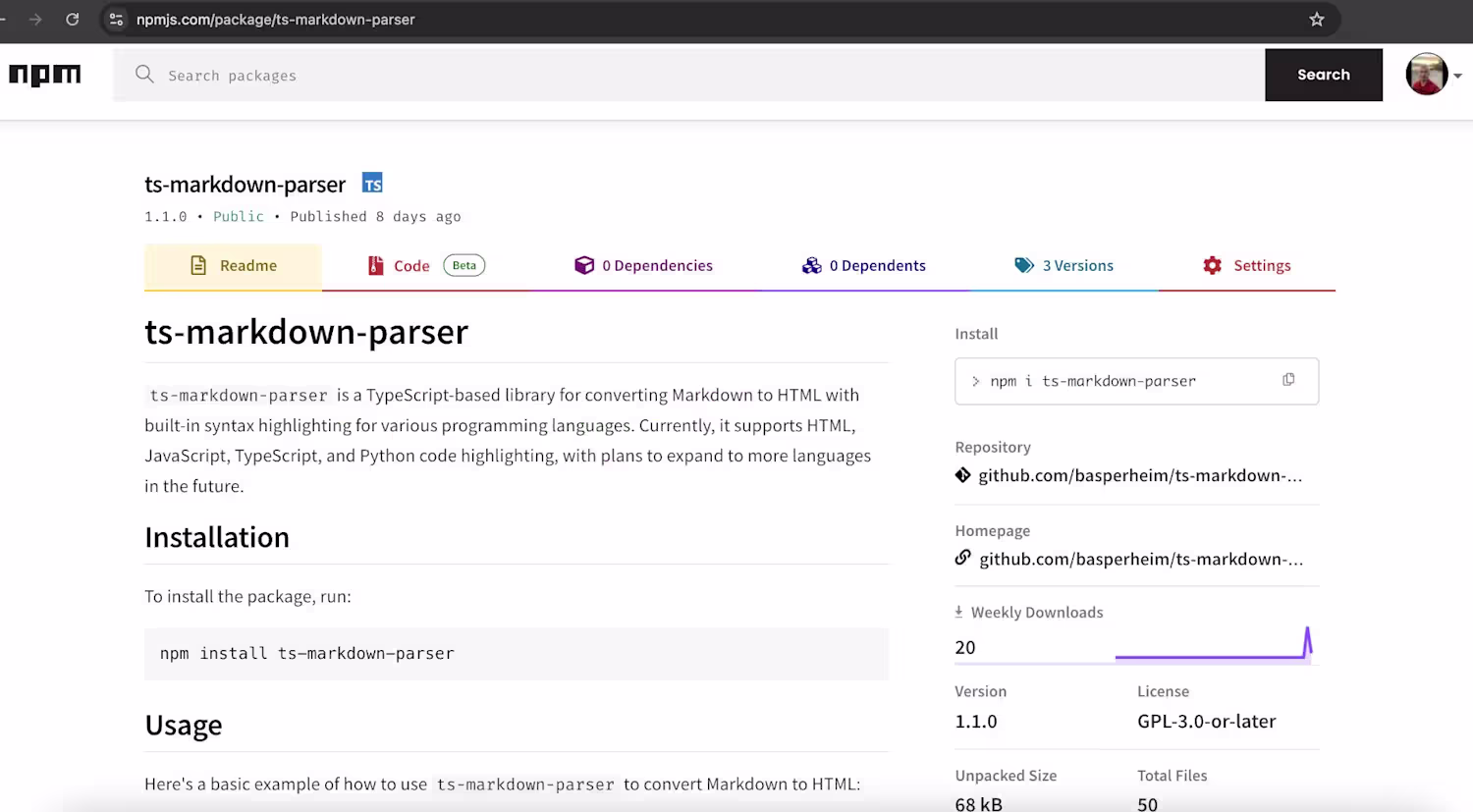Click the magnifying glass search icon
This screenshot has width=1473, height=812.
tap(144, 75)
